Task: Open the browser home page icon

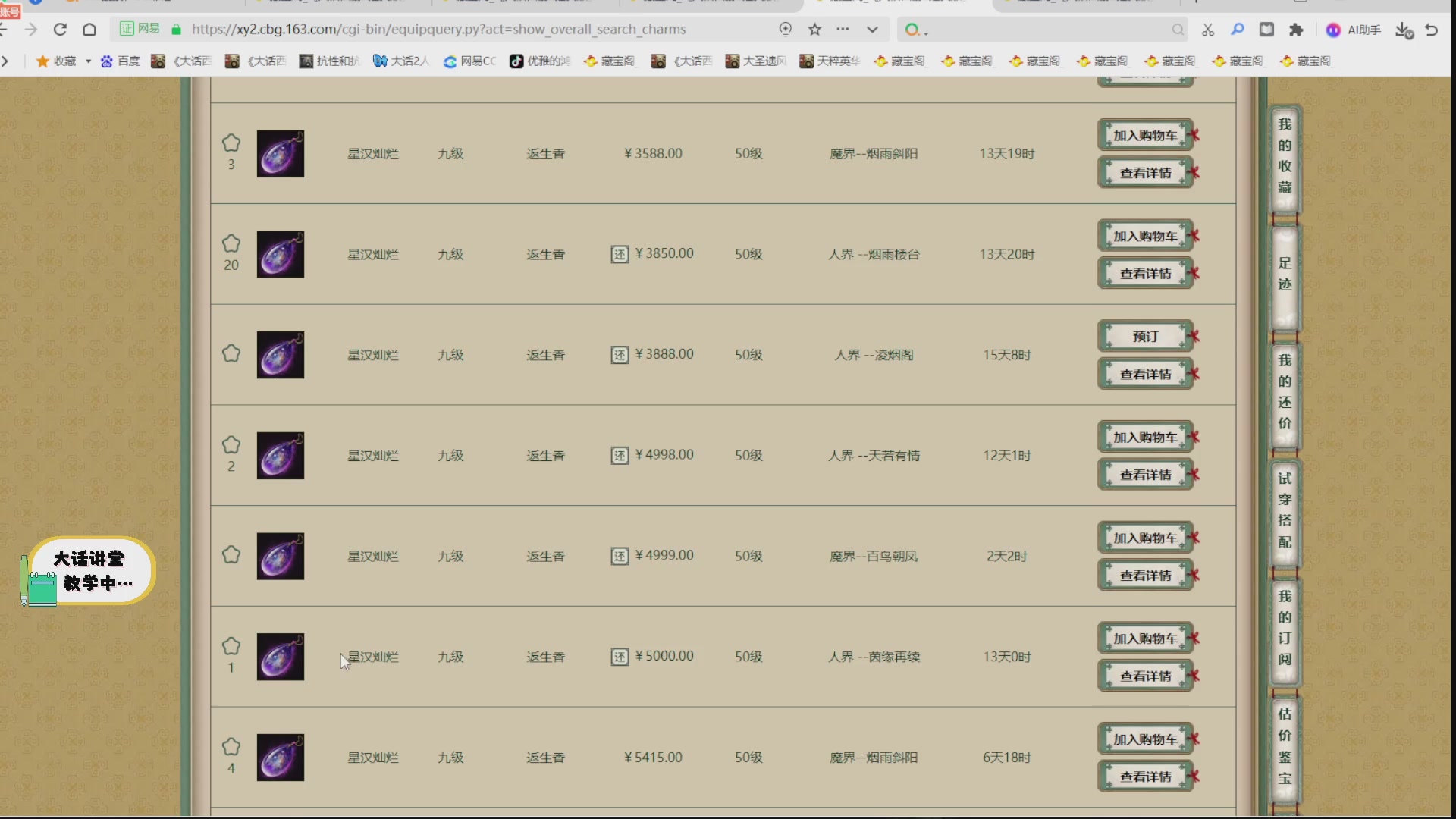Action: pos(89,30)
